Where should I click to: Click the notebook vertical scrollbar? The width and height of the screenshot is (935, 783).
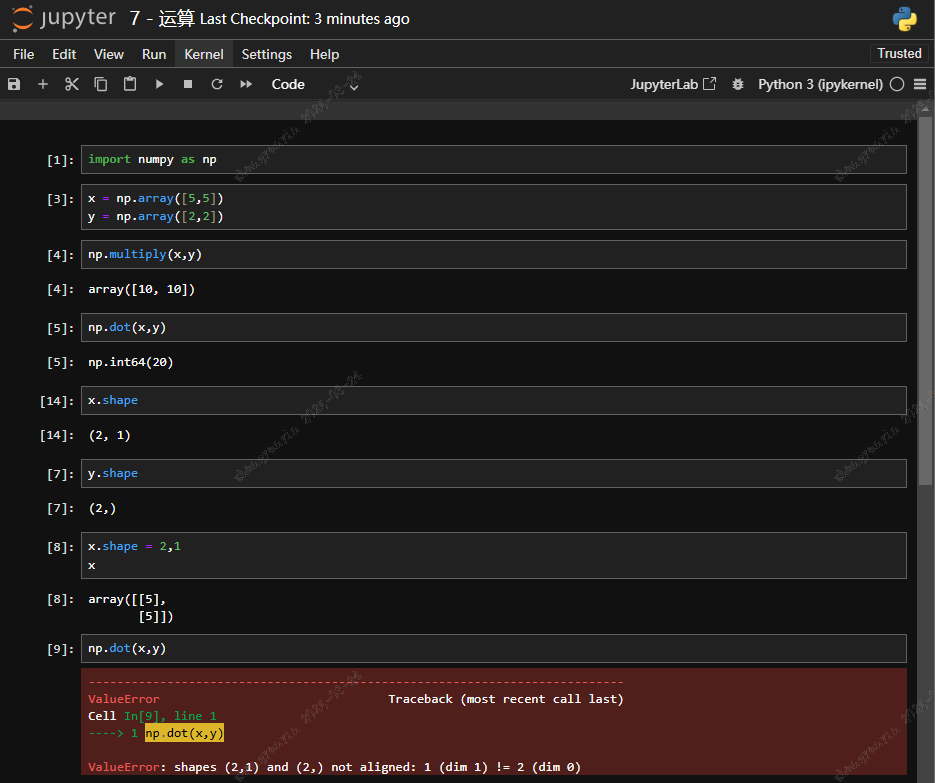[925, 301]
